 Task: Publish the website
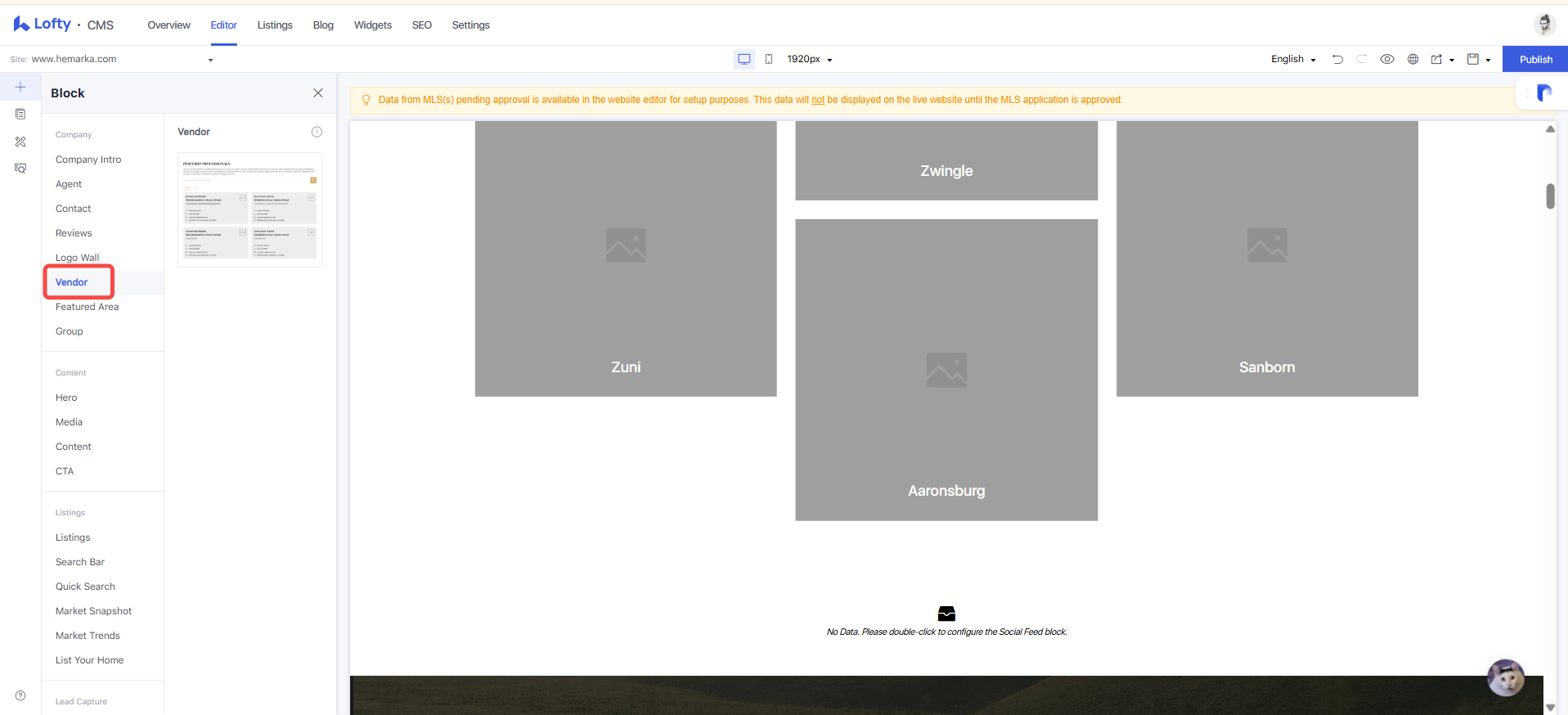point(1535,59)
